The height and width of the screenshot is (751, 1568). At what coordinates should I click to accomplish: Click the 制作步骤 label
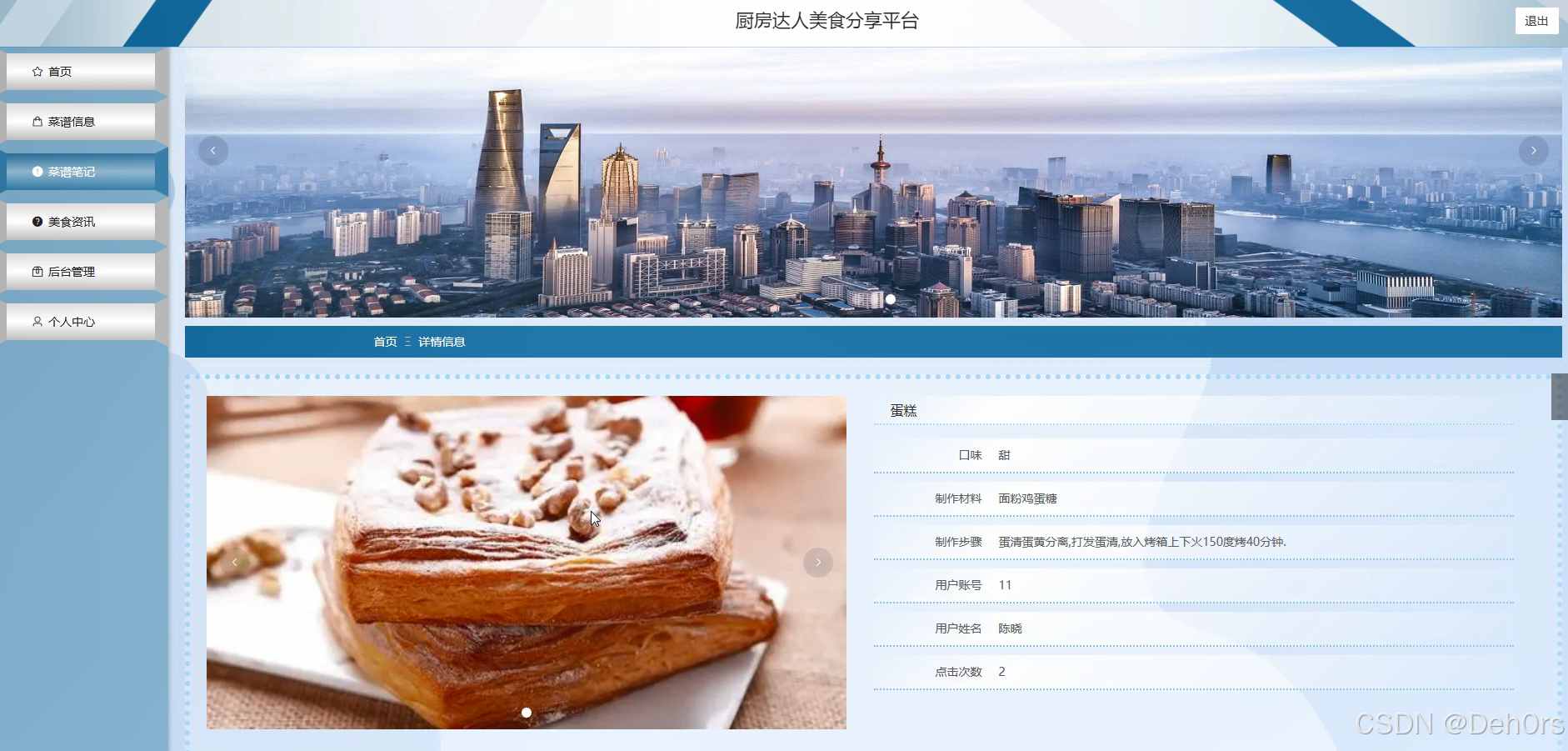[x=958, y=542]
